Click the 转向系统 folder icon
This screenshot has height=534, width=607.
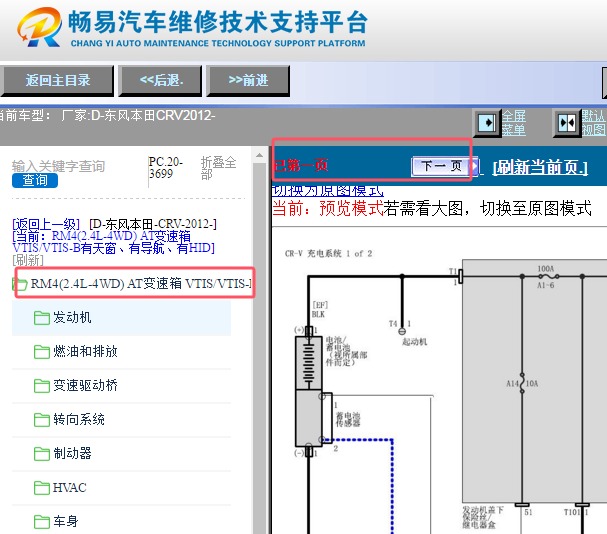41,419
